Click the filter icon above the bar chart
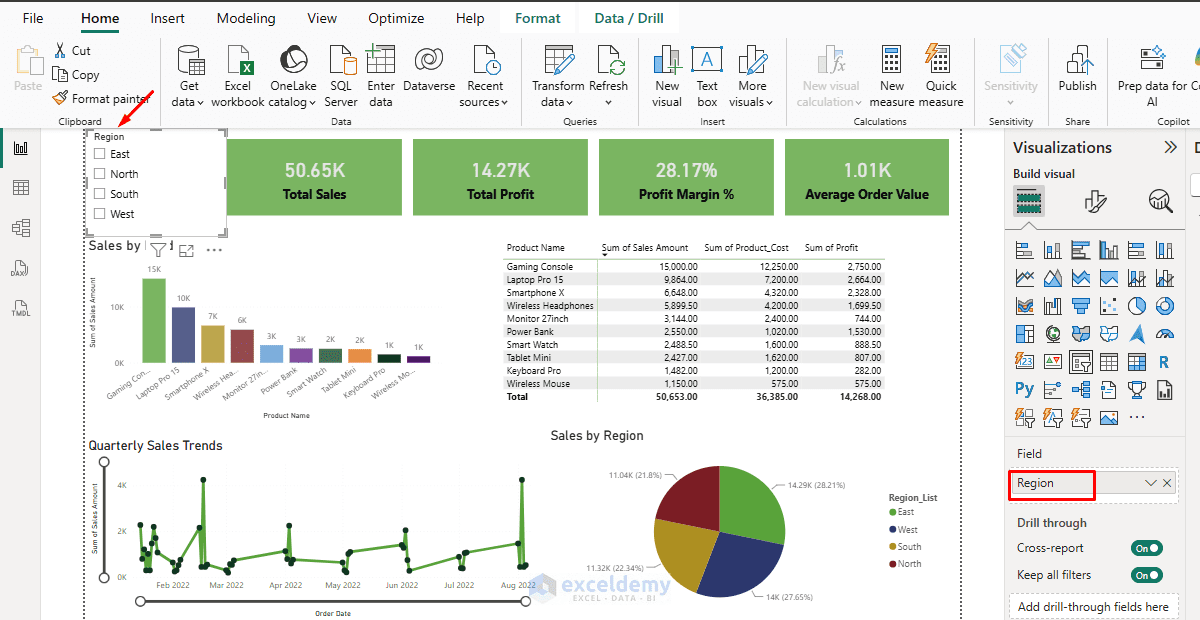 158,249
